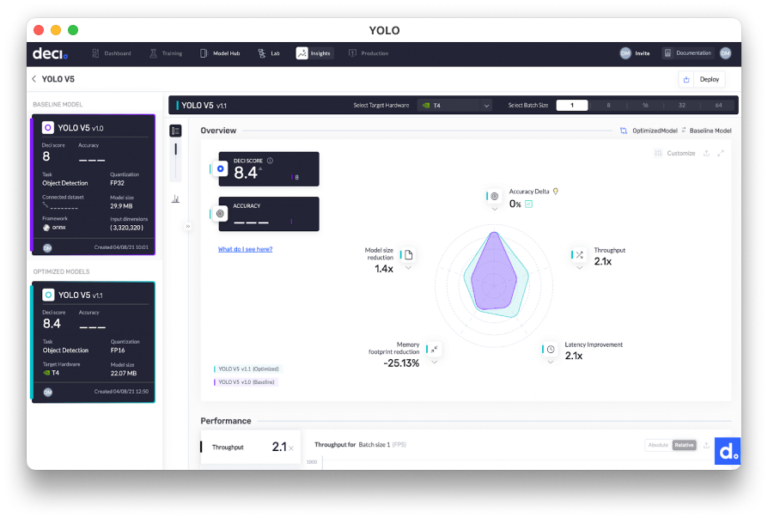Click the baseline model card owner avatar

[x=48, y=248]
